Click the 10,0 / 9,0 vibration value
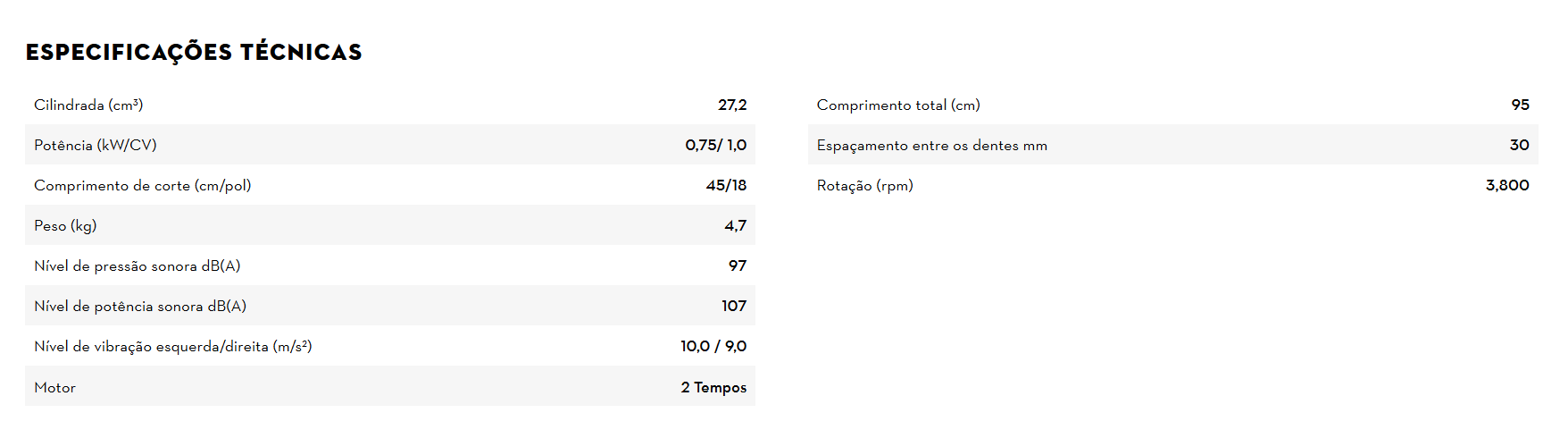Screen dimensions: 1568x438 (x=713, y=346)
